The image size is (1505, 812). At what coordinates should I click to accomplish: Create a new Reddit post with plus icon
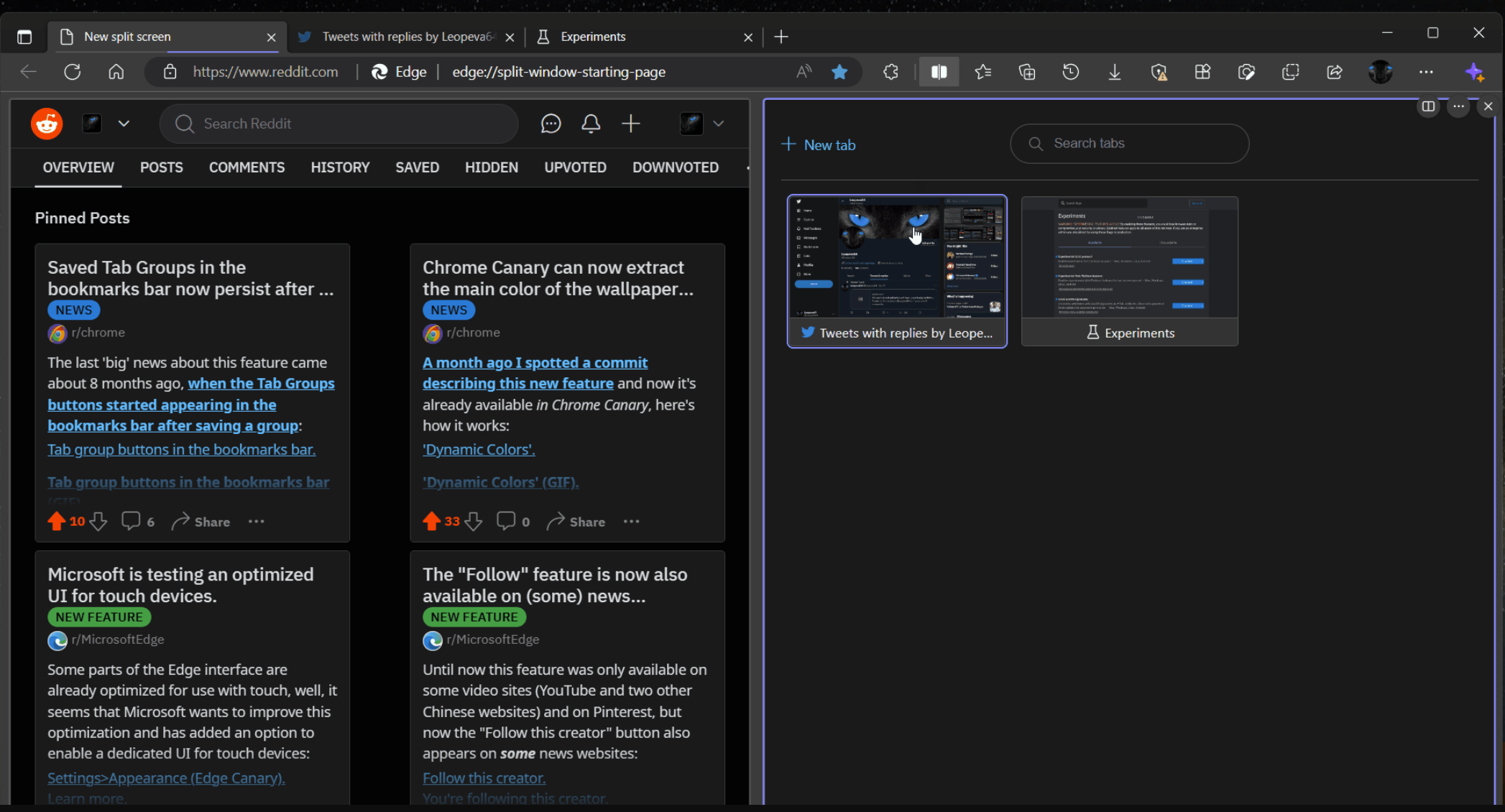point(631,124)
